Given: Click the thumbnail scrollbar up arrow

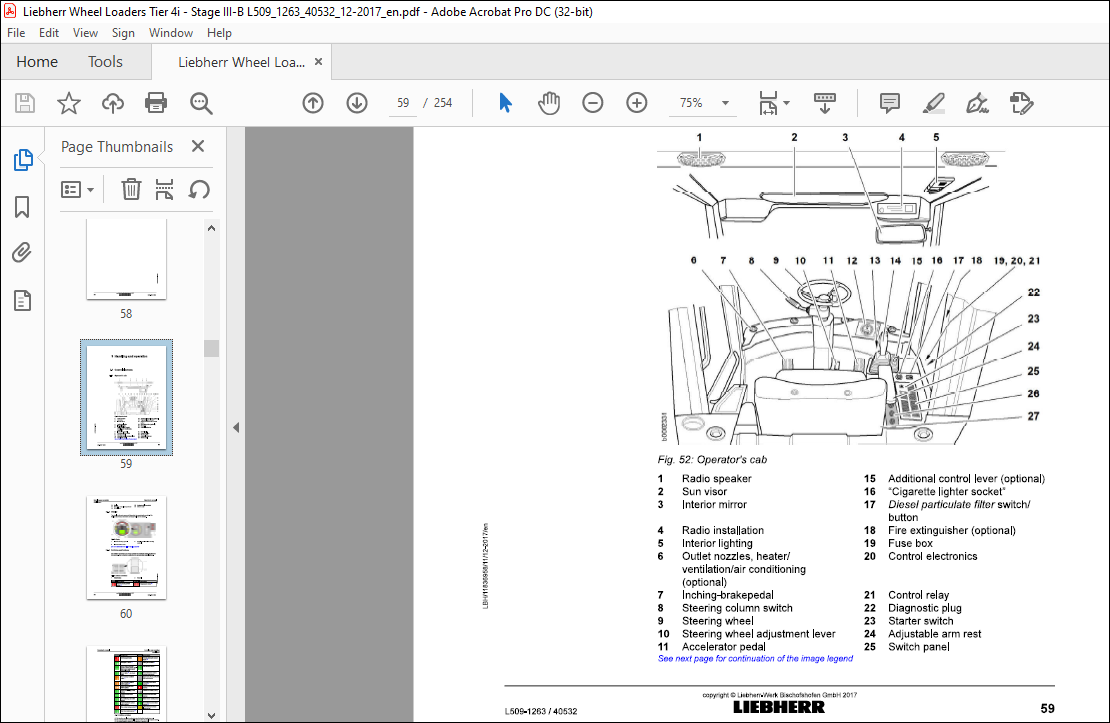Looking at the screenshot, I should tap(211, 228).
